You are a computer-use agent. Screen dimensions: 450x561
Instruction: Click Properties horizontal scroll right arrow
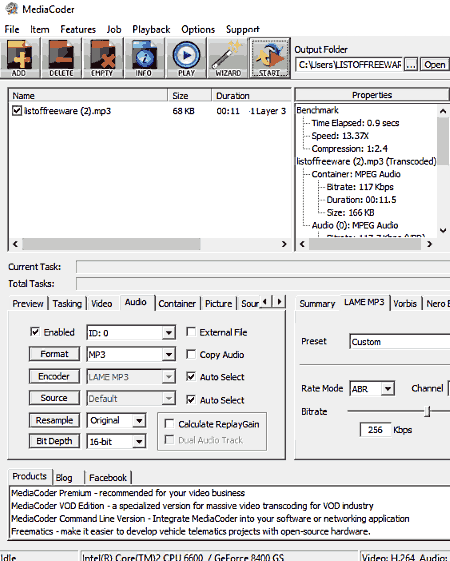(430, 244)
